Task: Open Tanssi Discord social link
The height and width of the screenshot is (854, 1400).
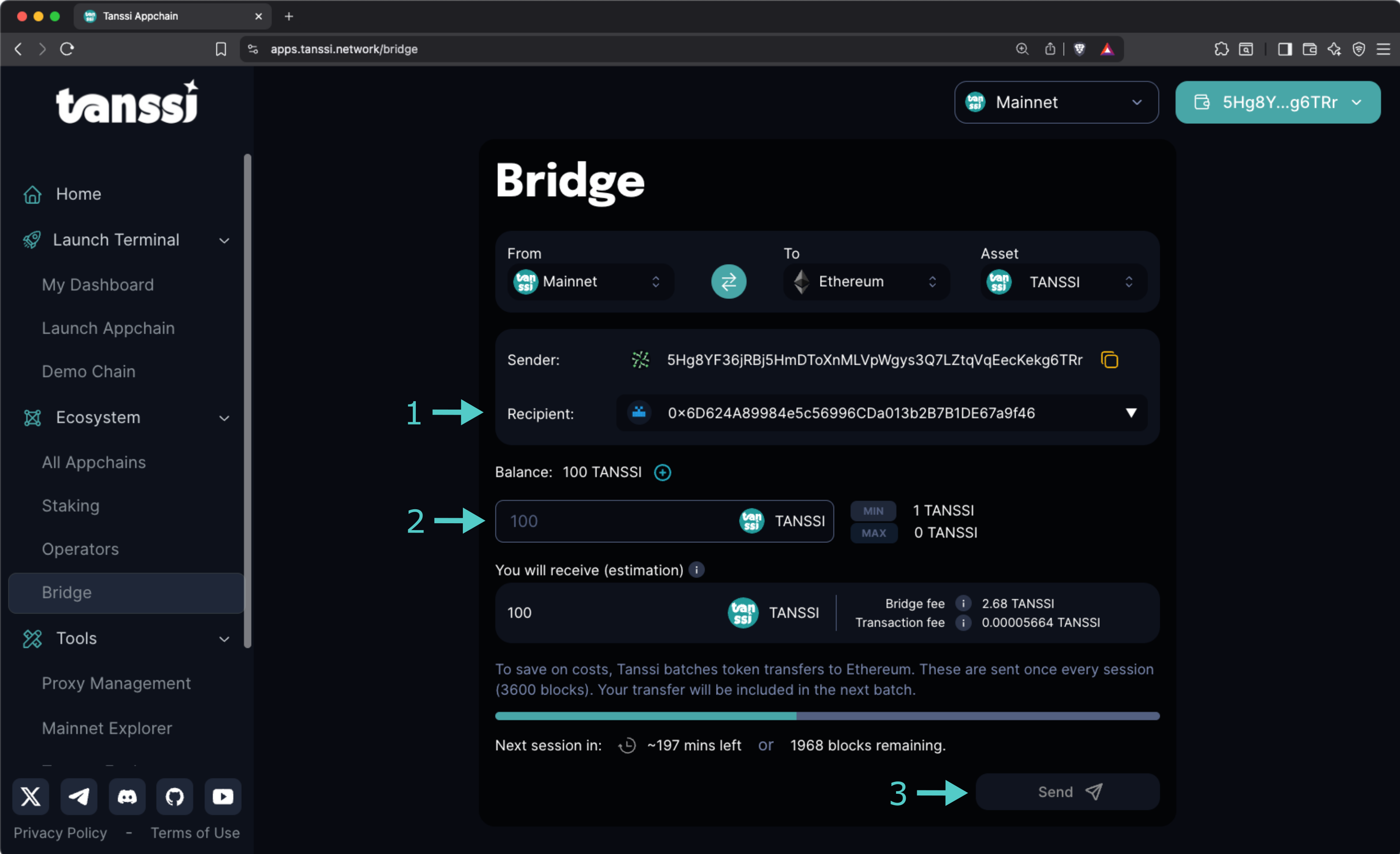Action: coord(127,796)
